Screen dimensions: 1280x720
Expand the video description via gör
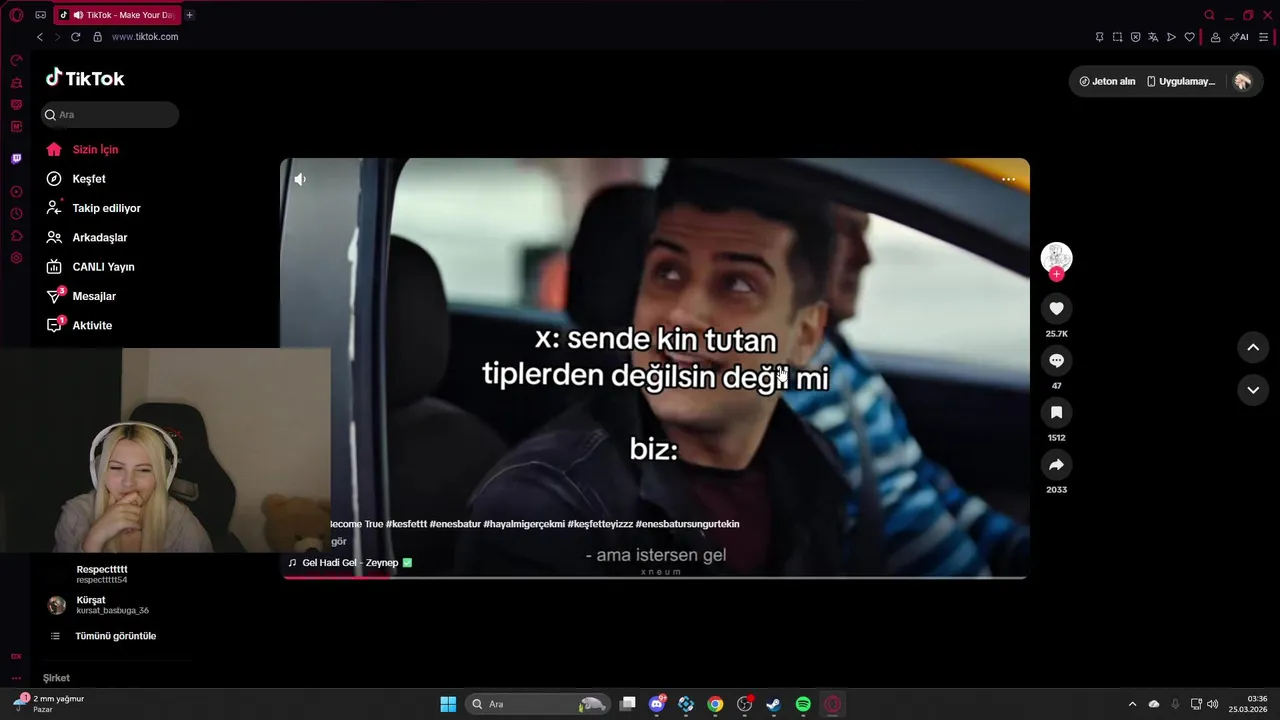click(338, 542)
